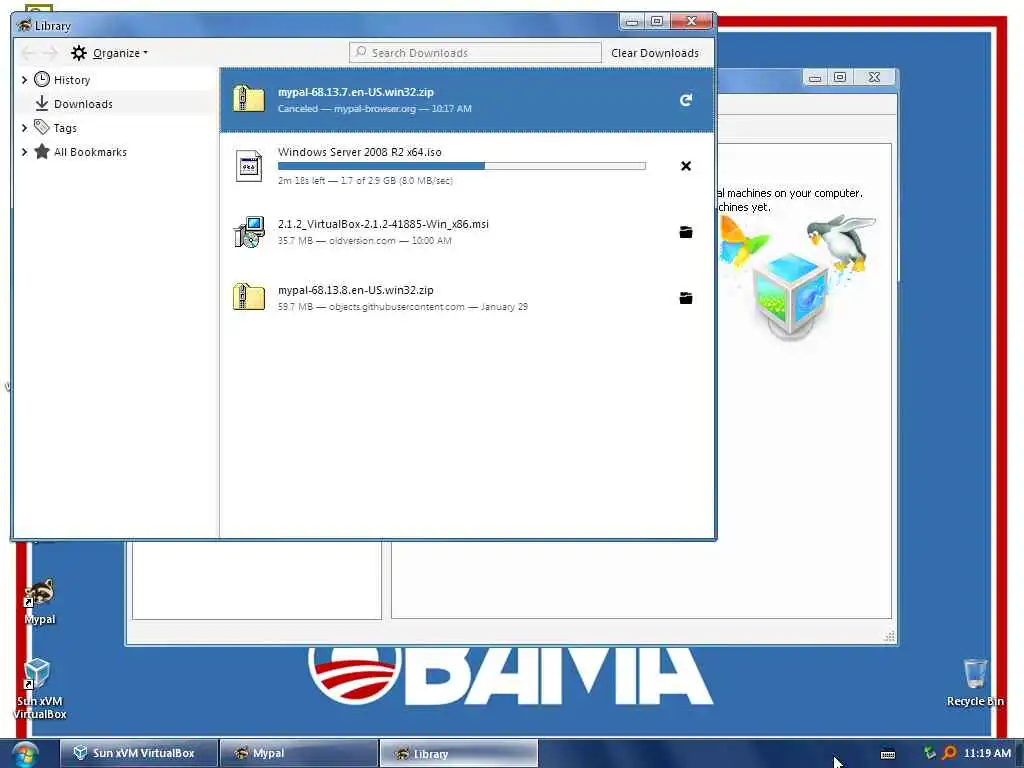Click the keyboard tray icon
Viewport: 1024px width, 768px height.
pos(888,754)
